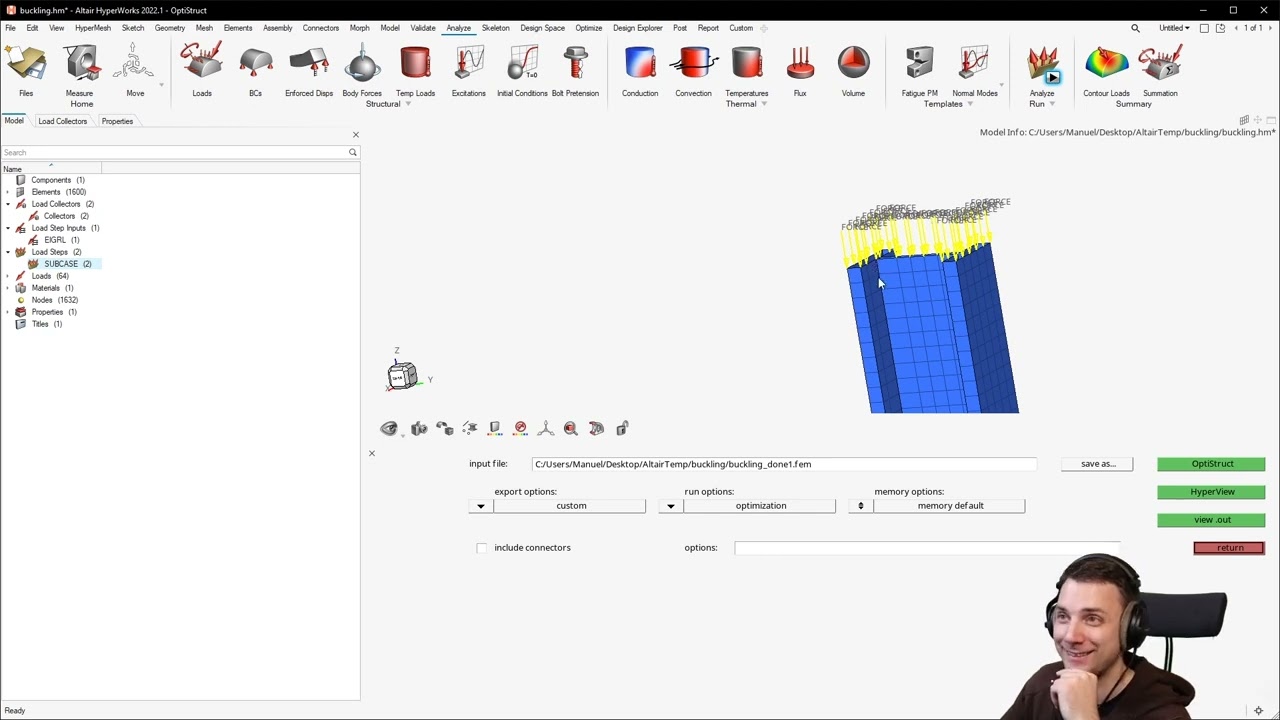Click the save as... button

coord(1097,464)
